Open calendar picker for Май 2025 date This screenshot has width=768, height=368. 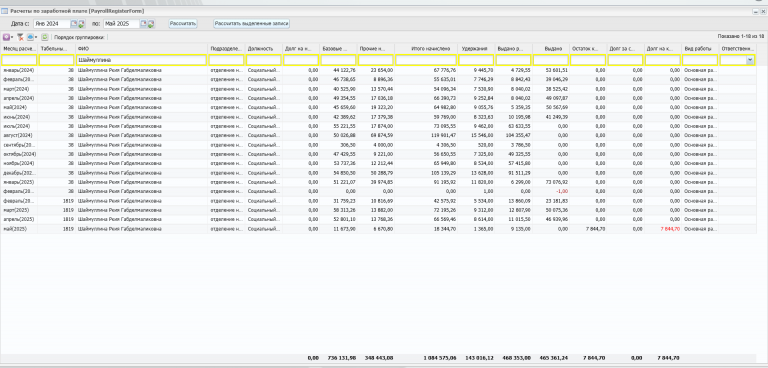tap(144, 24)
